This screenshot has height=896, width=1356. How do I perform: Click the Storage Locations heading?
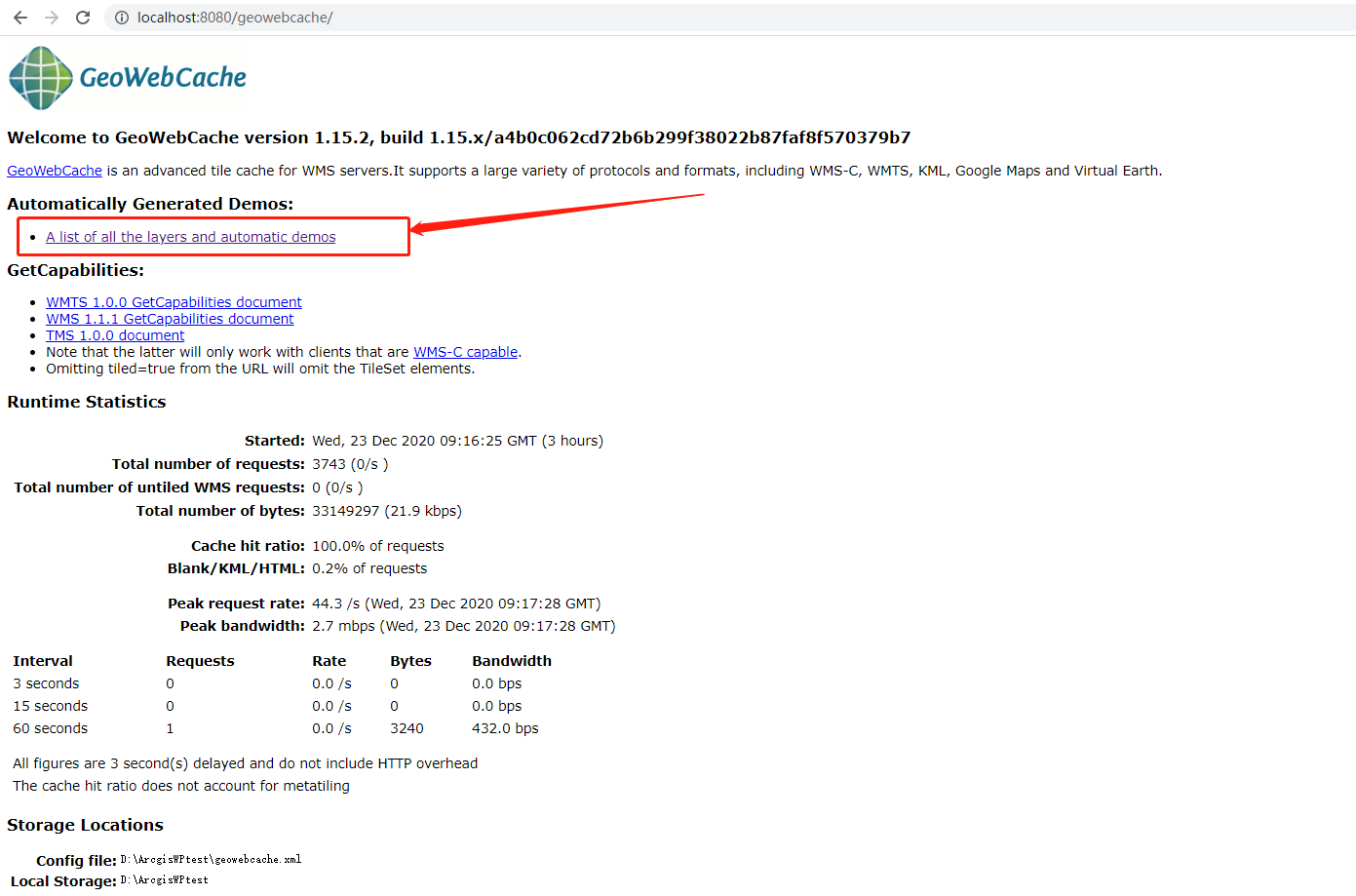[x=85, y=825]
